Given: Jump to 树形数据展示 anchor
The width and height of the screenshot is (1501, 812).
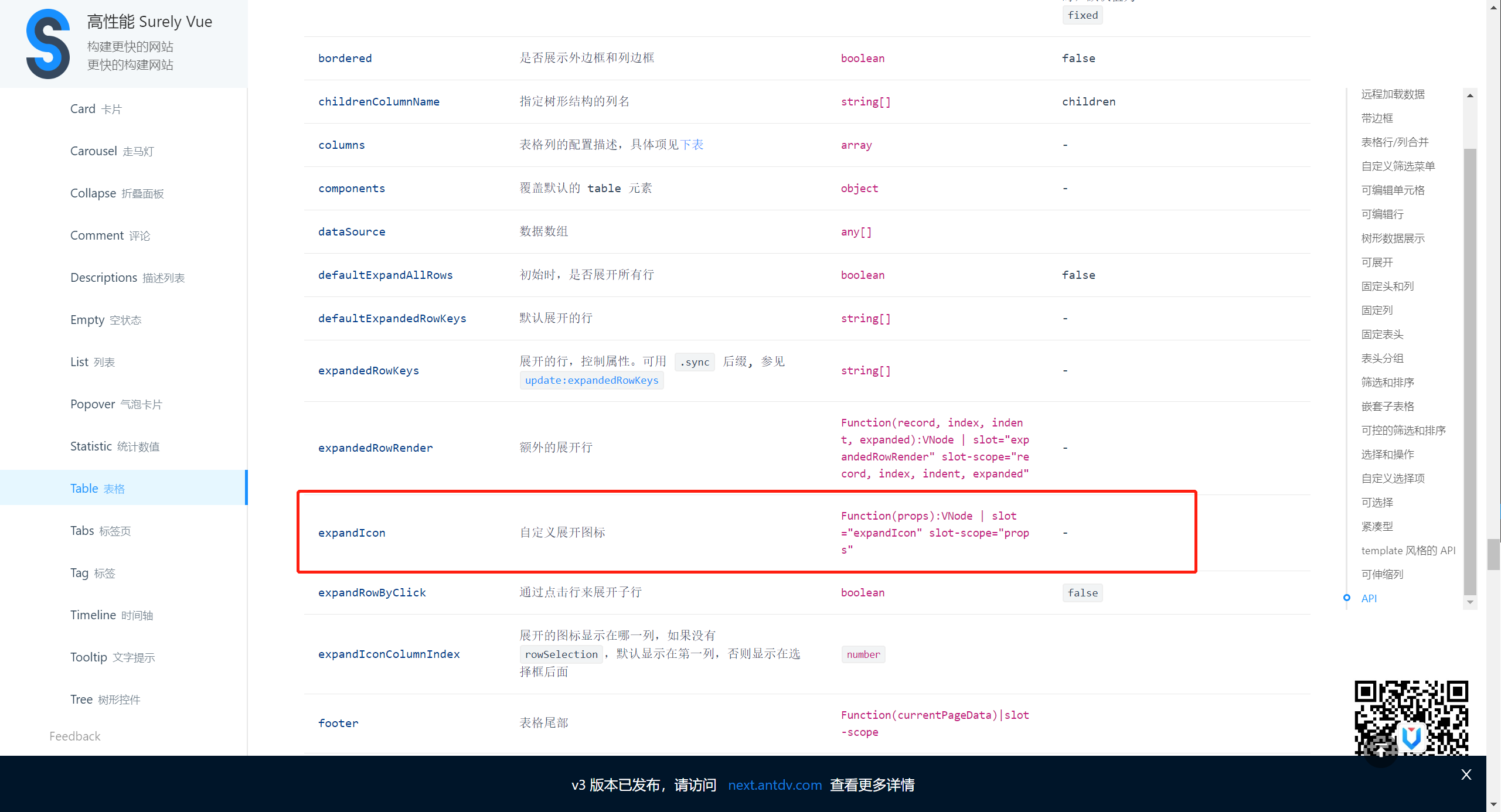Looking at the screenshot, I should pos(1393,238).
